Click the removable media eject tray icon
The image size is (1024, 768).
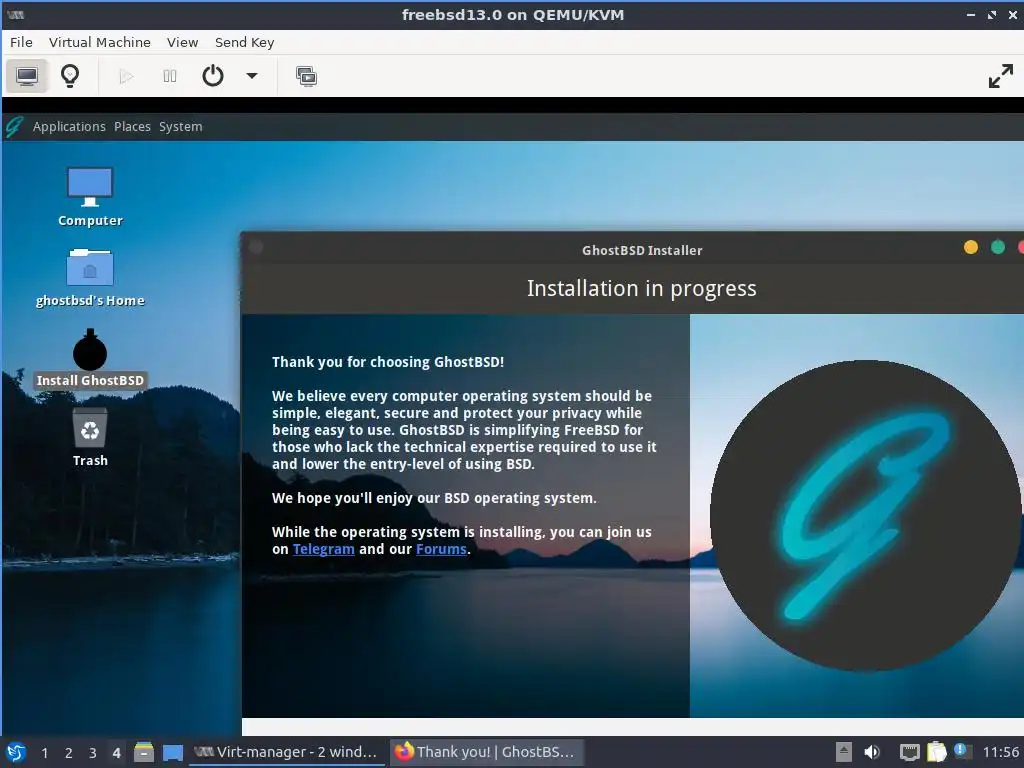[x=844, y=752]
